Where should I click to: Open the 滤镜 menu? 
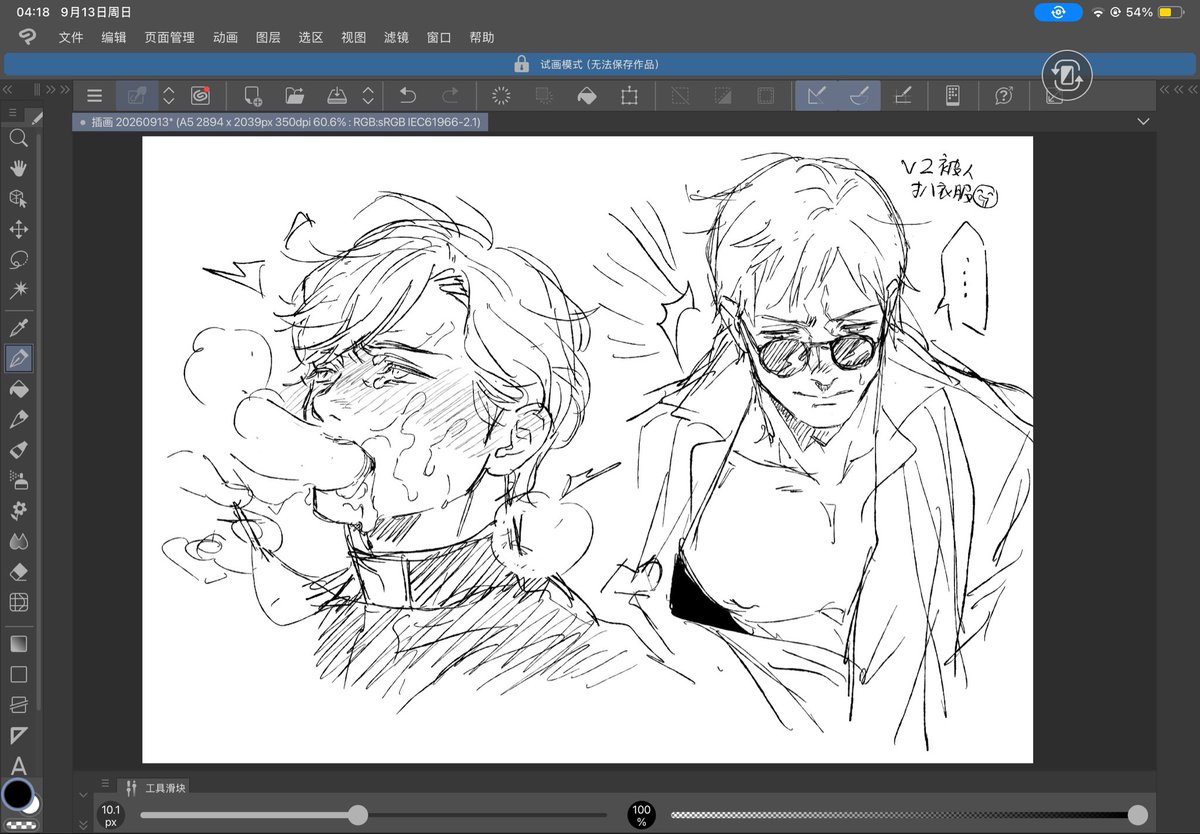[x=396, y=38]
